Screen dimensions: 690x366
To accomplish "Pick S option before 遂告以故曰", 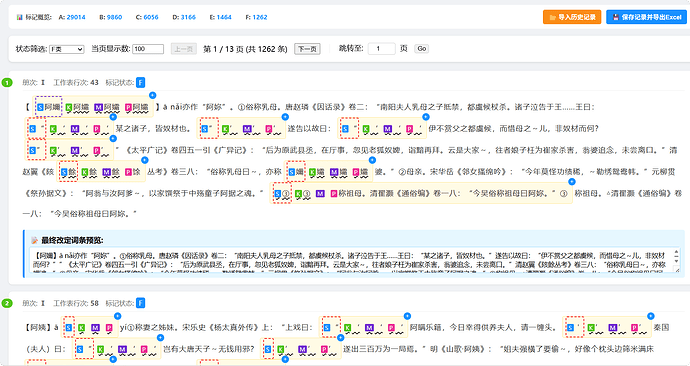I will click(x=208, y=128).
